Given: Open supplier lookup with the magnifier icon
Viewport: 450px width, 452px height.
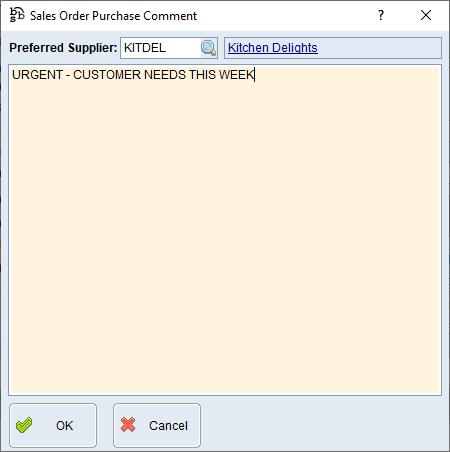Looking at the screenshot, I should point(209,48).
